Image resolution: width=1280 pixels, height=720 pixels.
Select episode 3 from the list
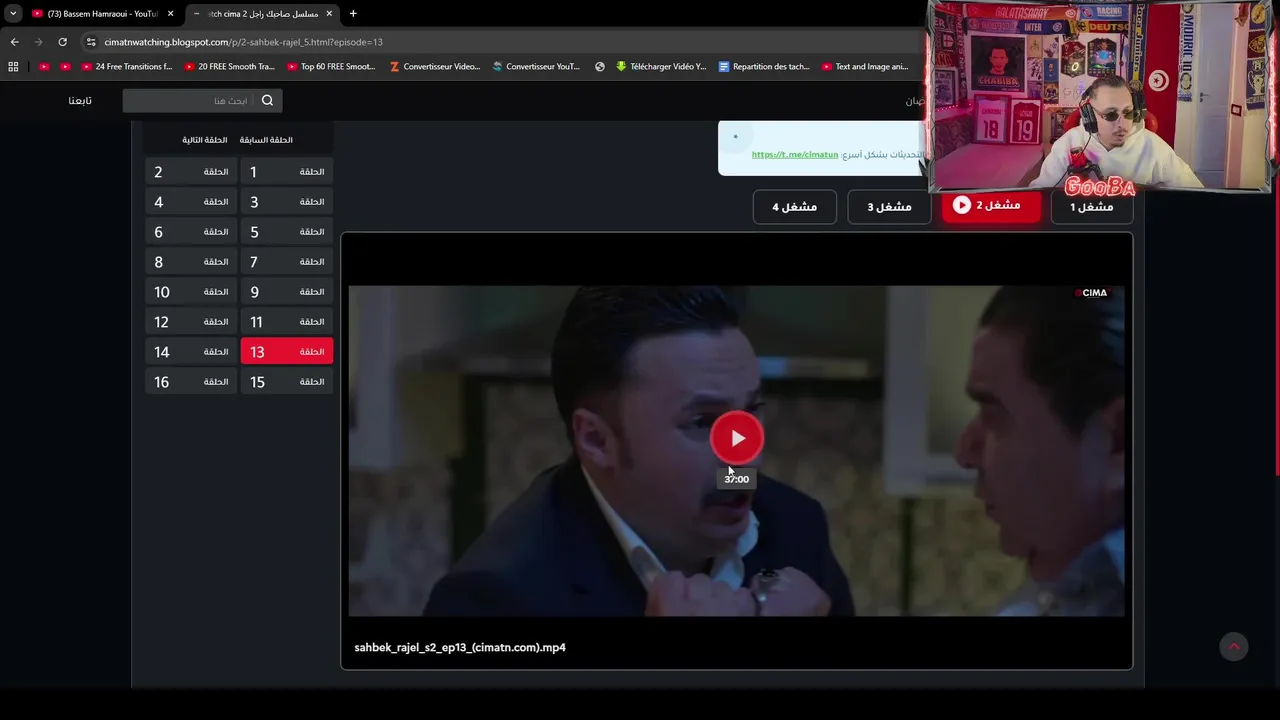click(286, 202)
